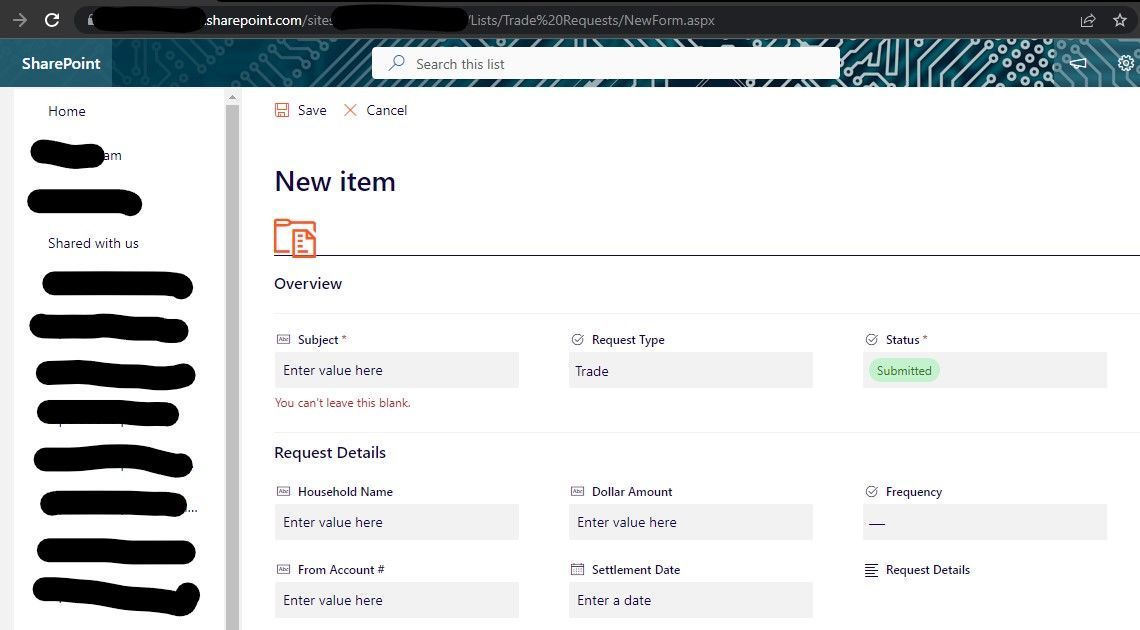Screen dimensions: 1140x630
Task: Click the text field icon beside Subject
Action: 282,339
